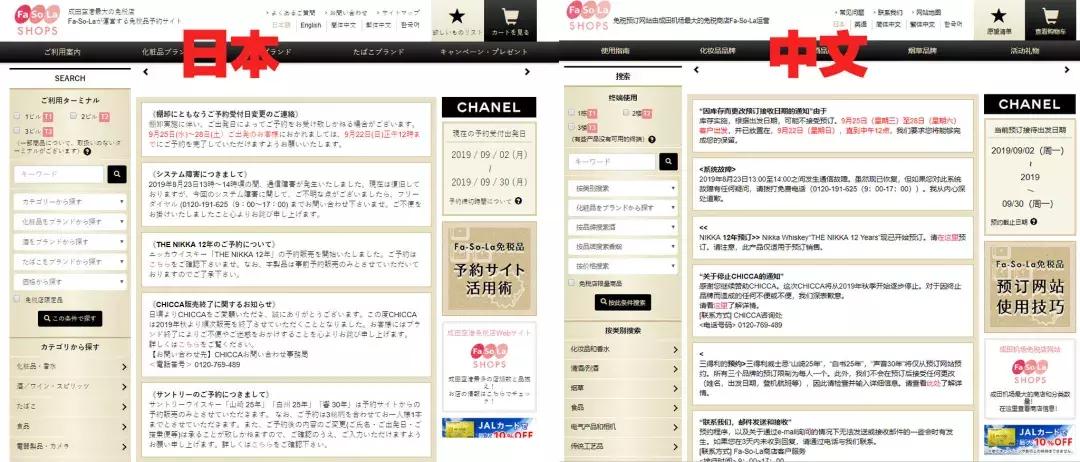Open JALカード 10%OFF banner, Japanese page
1080x462 pixels.
(488, 429)
